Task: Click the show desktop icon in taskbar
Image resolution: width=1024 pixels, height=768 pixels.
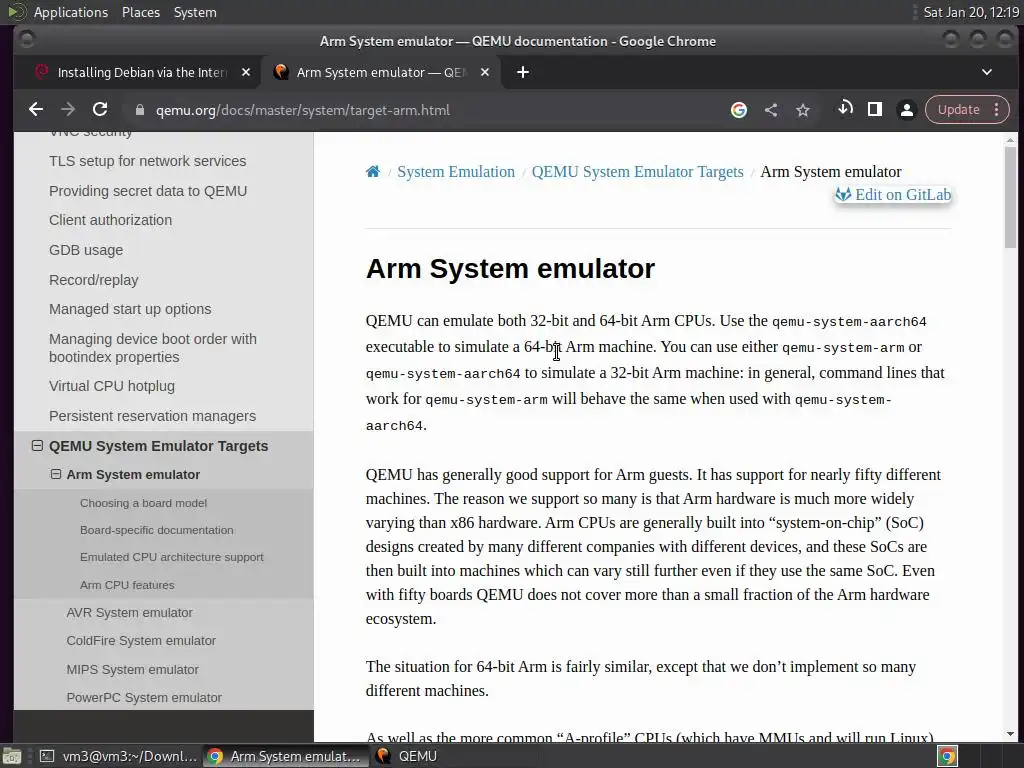Action: click(12, 756)
